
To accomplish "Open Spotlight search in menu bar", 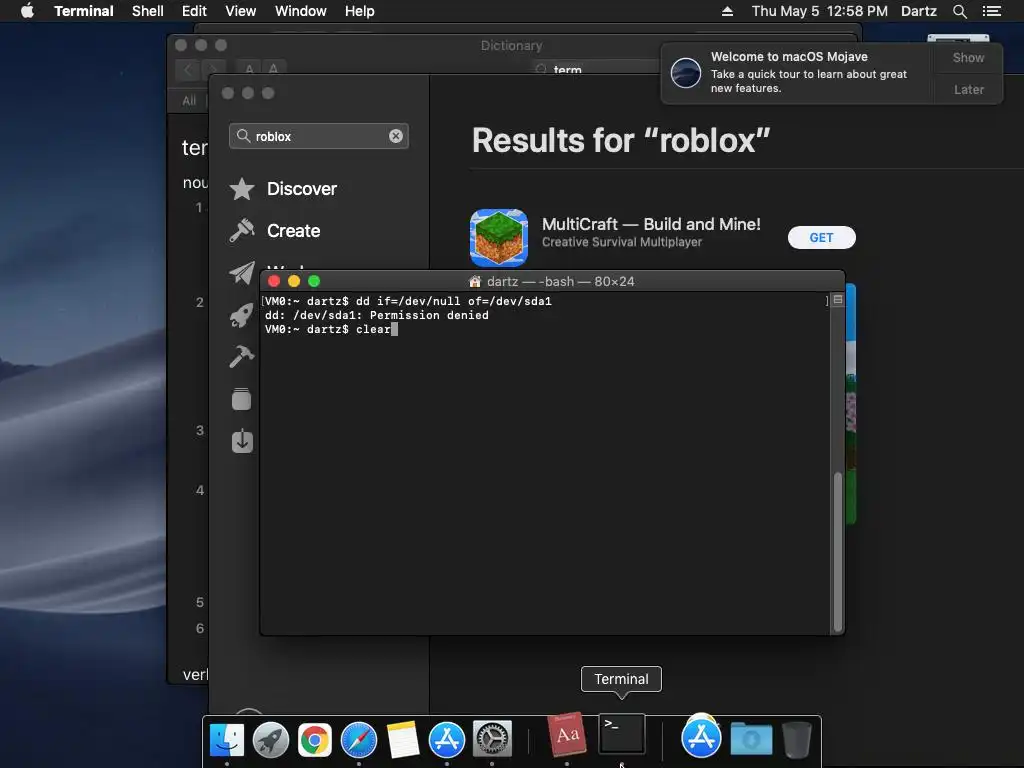I will (x=959, y=11).
